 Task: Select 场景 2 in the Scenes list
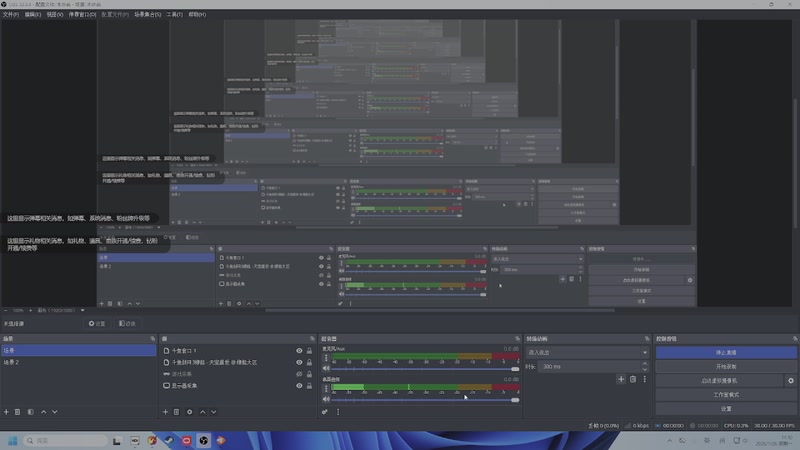(x=79, y=362)
